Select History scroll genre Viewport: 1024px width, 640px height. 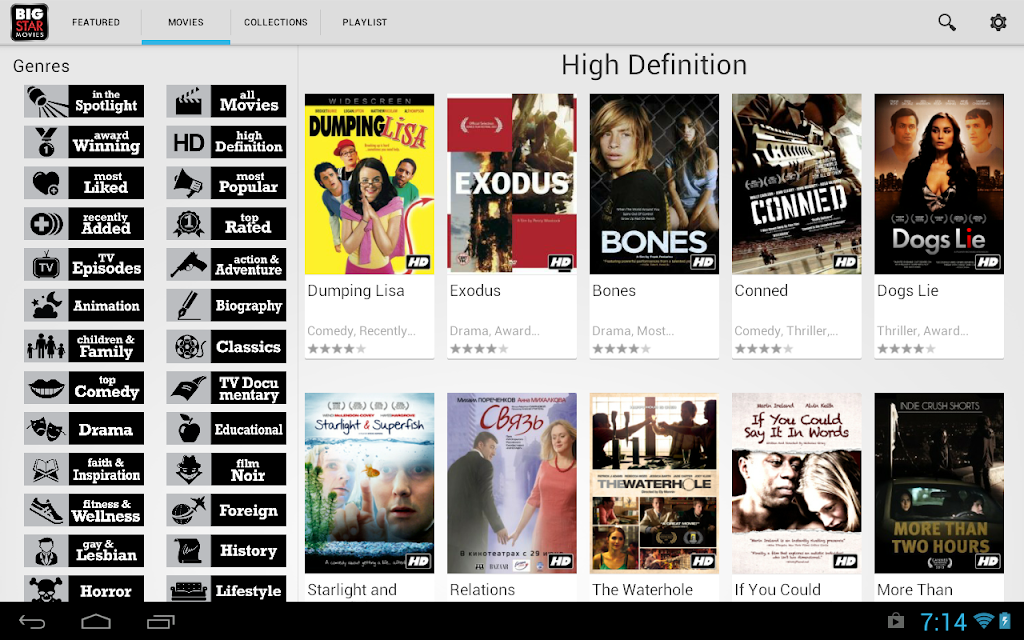tap(226, 551)
